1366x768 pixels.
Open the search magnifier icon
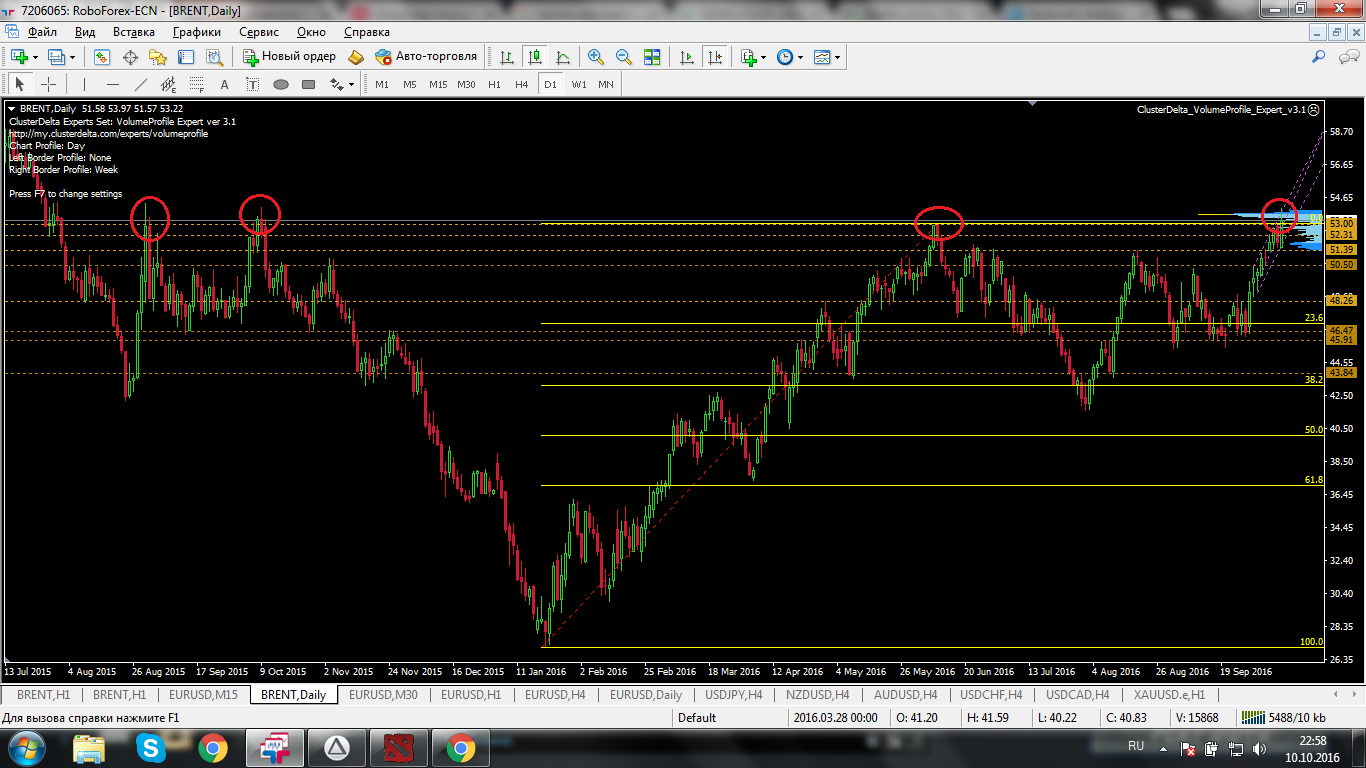coord(1319,57)
